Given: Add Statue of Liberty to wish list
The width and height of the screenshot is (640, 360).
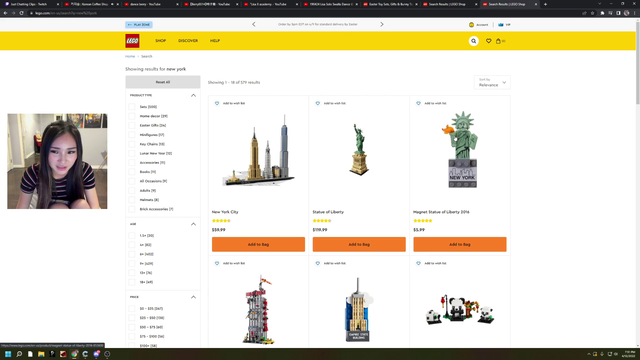Looking at the screenshot, I should [331, 103].
